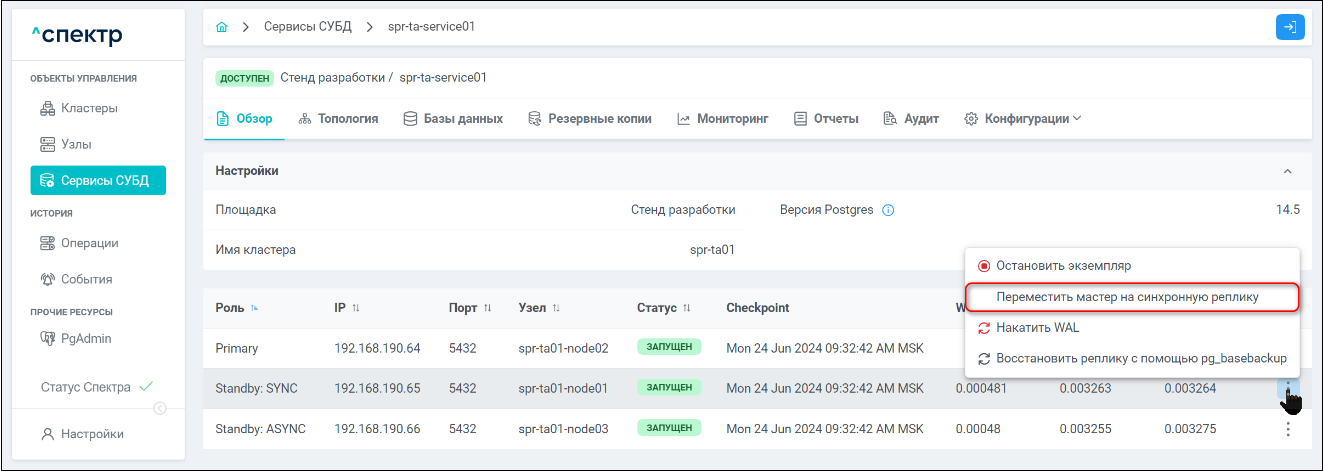
Task: Open Кластеры in the sidebar
Action: click(x=89, y=108)
